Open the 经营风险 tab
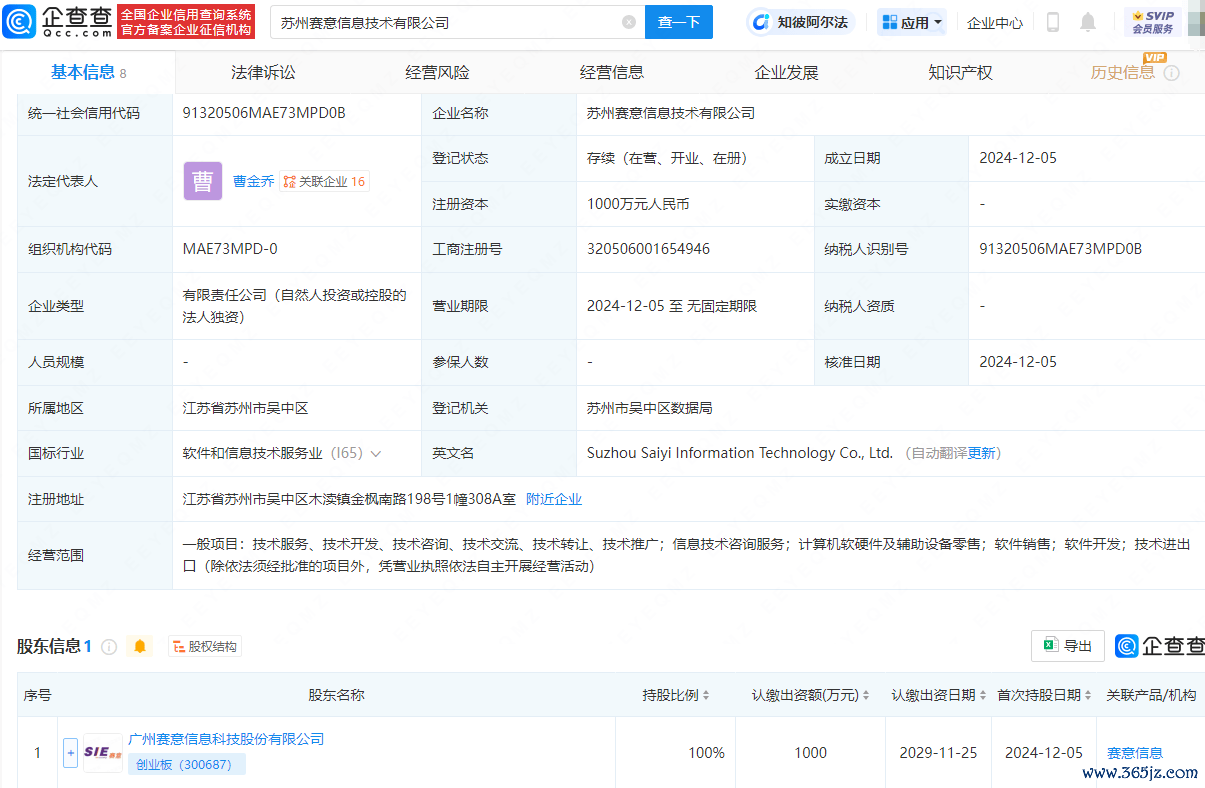Screen dimensions: 1205x788 [437, 73]
